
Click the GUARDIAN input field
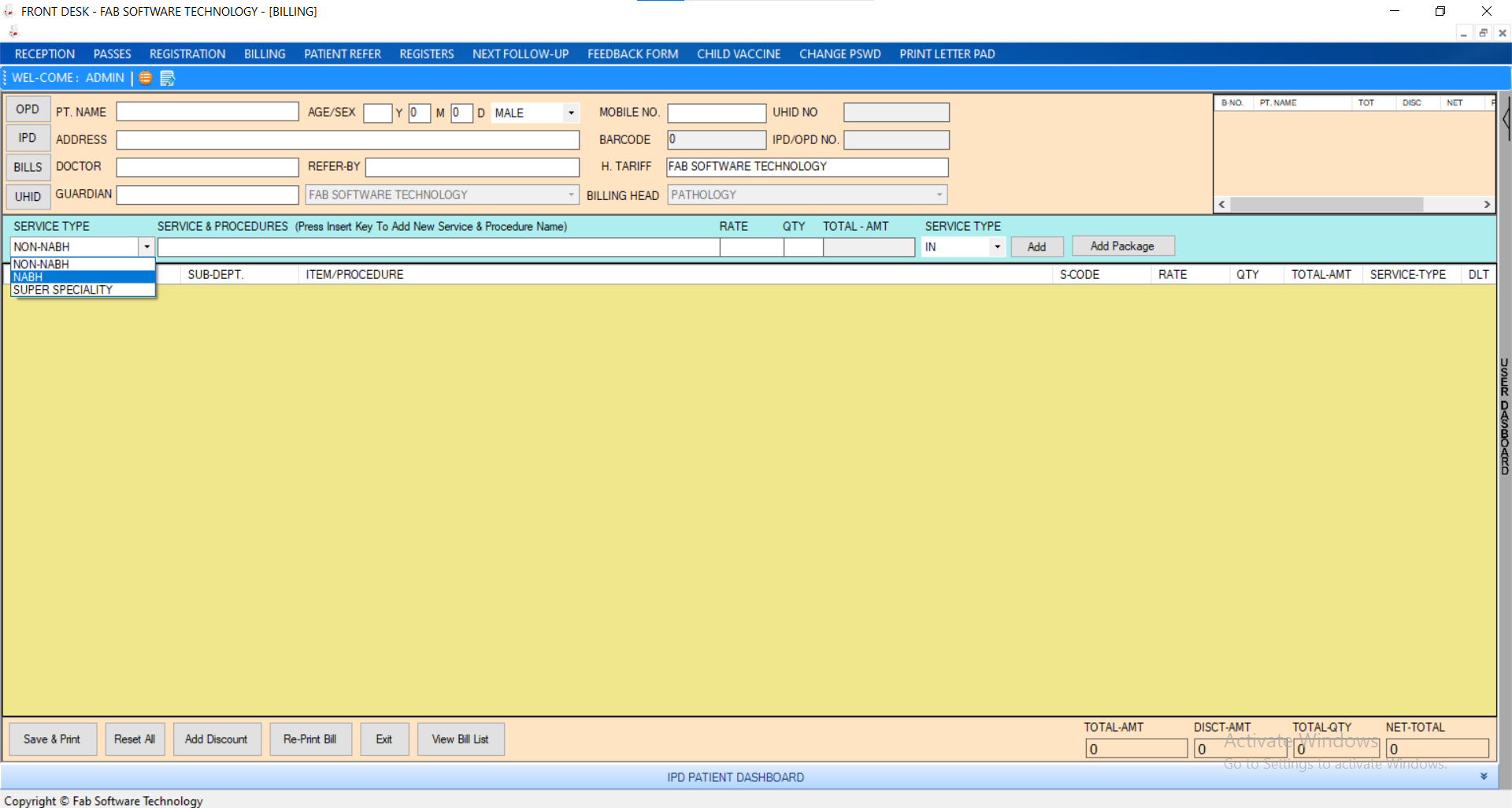207,195
